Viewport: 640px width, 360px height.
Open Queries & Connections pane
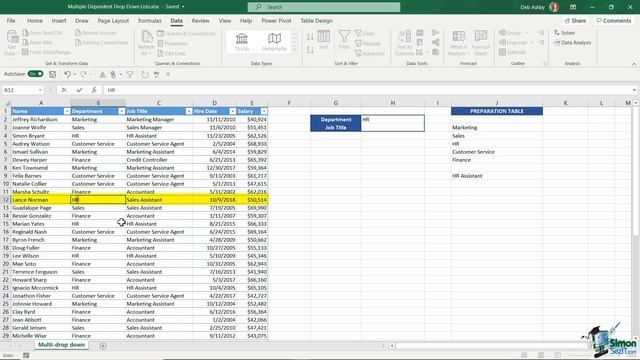(x=186, y=33)
